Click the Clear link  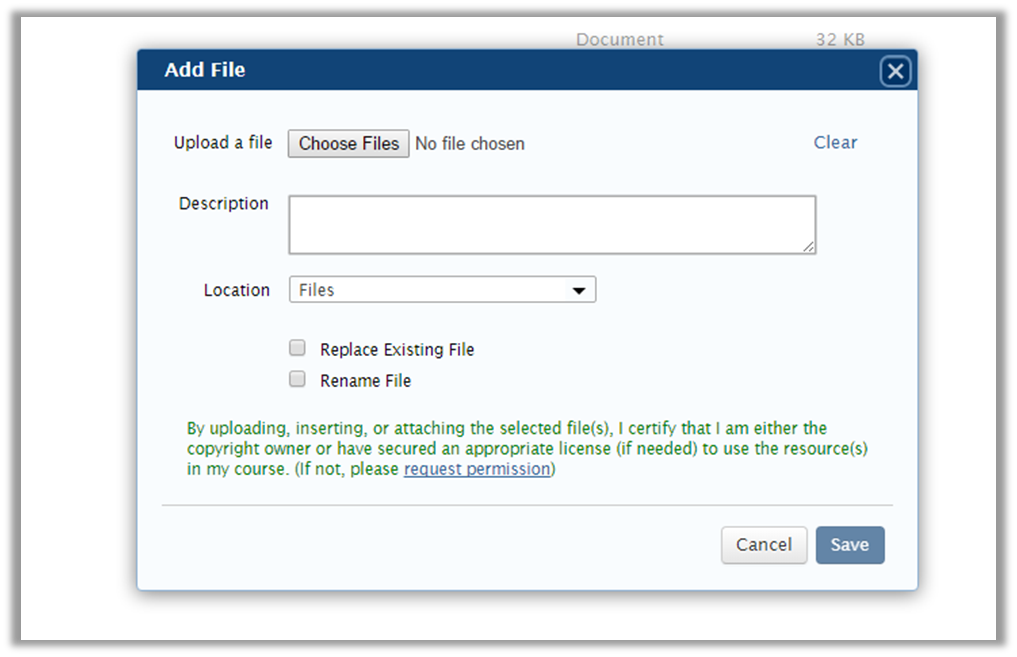pos(835,142)
